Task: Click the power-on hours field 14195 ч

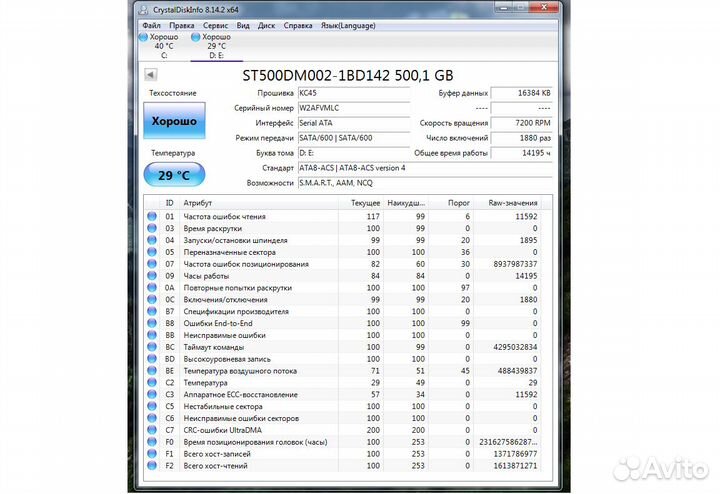Action: tap(521, 153)
